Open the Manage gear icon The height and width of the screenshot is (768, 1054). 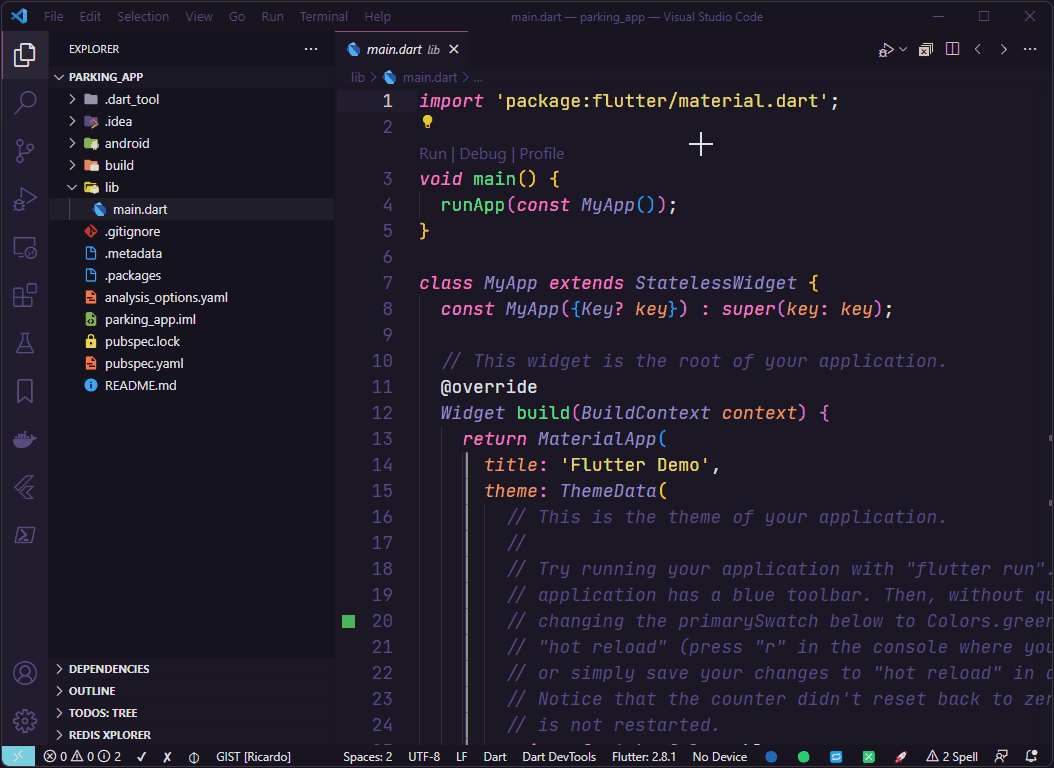(24, 721)
